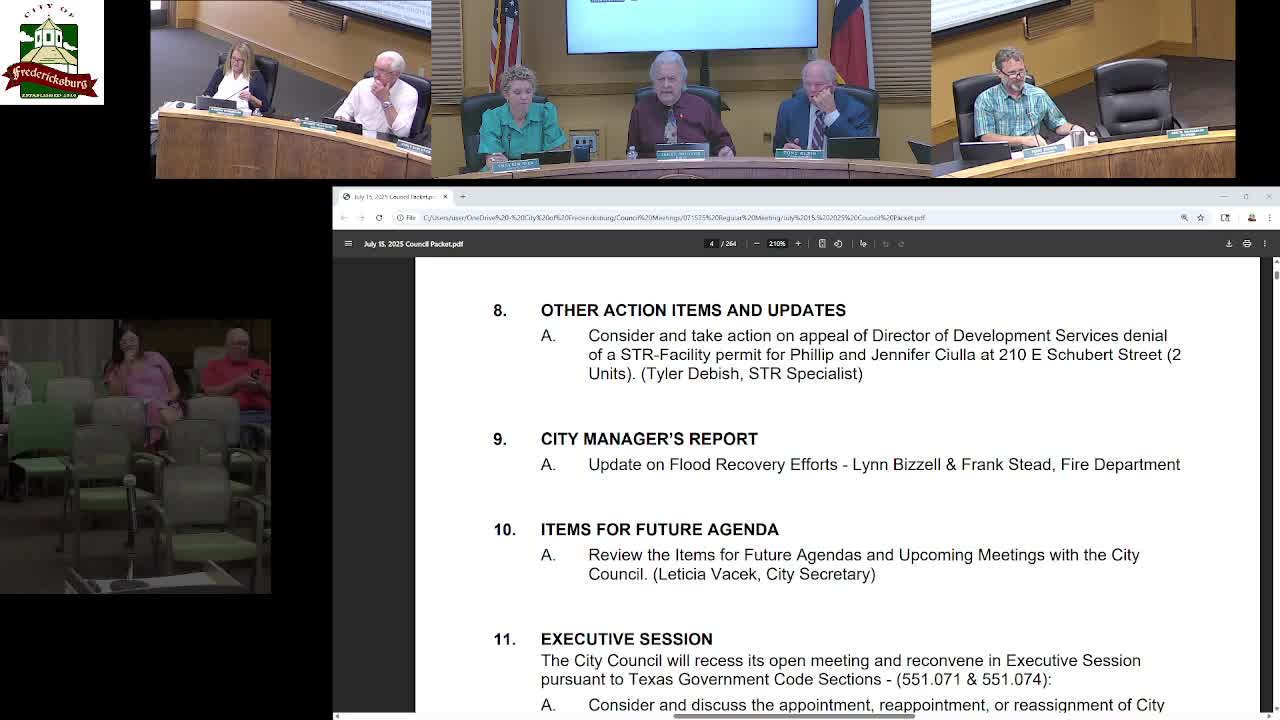Viewport: 1280px width, 720px height.
Task: Click the browser forward button
Action: (x=360, y=216)
